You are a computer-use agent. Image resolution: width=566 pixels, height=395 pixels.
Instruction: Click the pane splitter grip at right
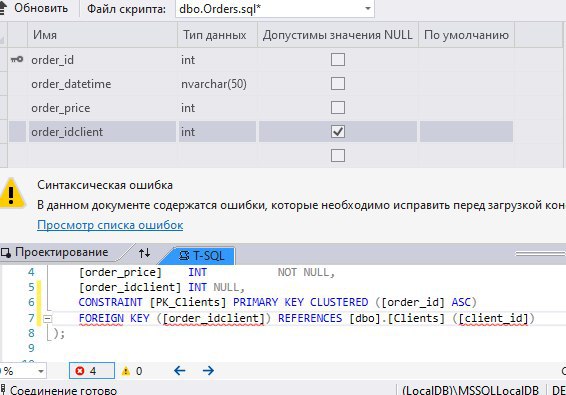coord(540,254)
